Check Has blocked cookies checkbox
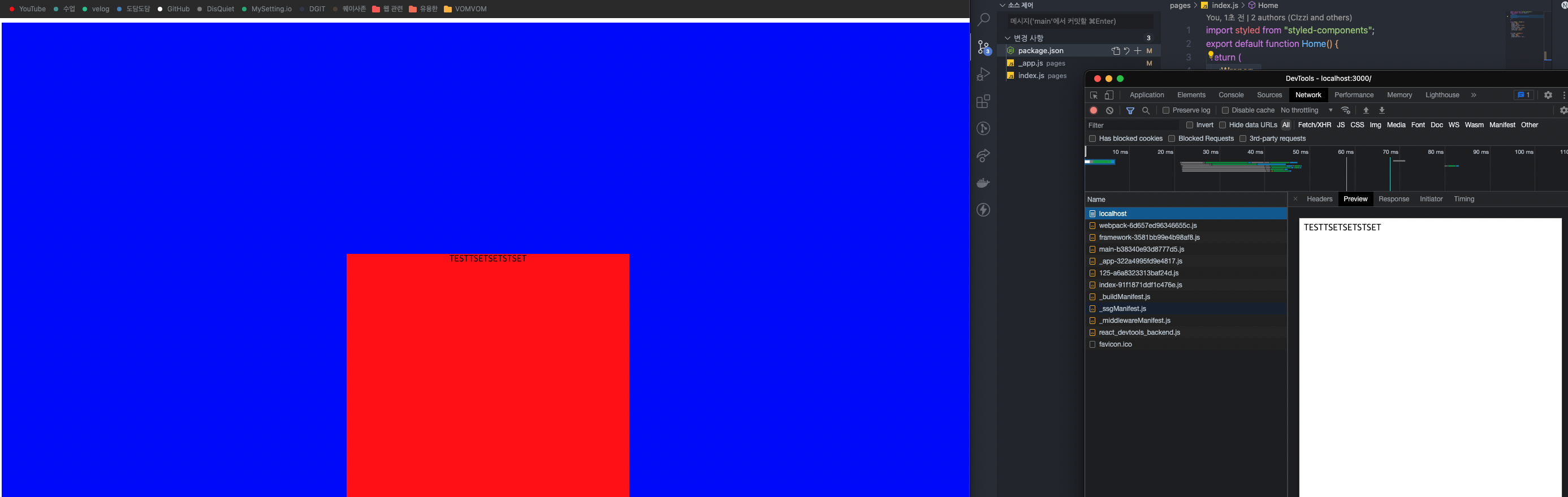1568x497 pixels. [x=1092, y=139]
